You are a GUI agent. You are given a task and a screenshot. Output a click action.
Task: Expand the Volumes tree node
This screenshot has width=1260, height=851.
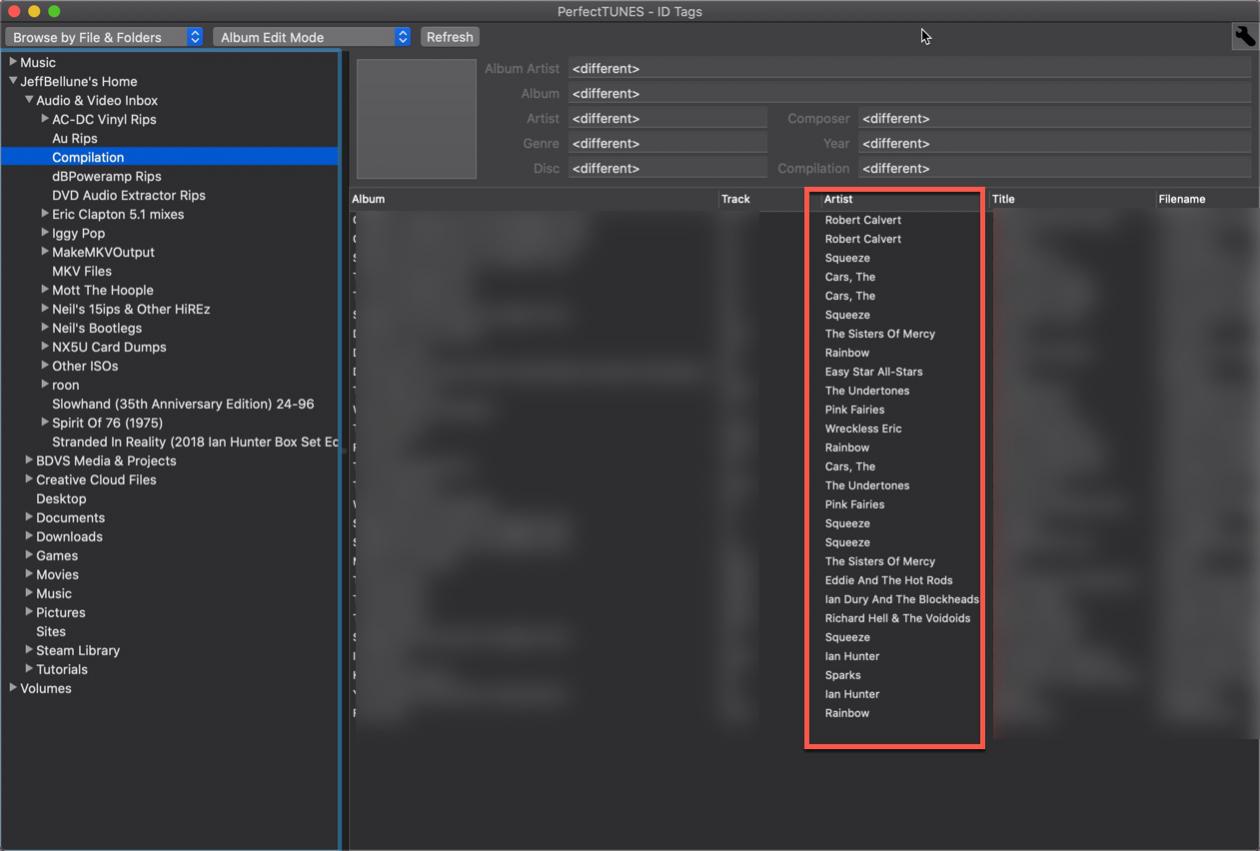tap(13, 688)
